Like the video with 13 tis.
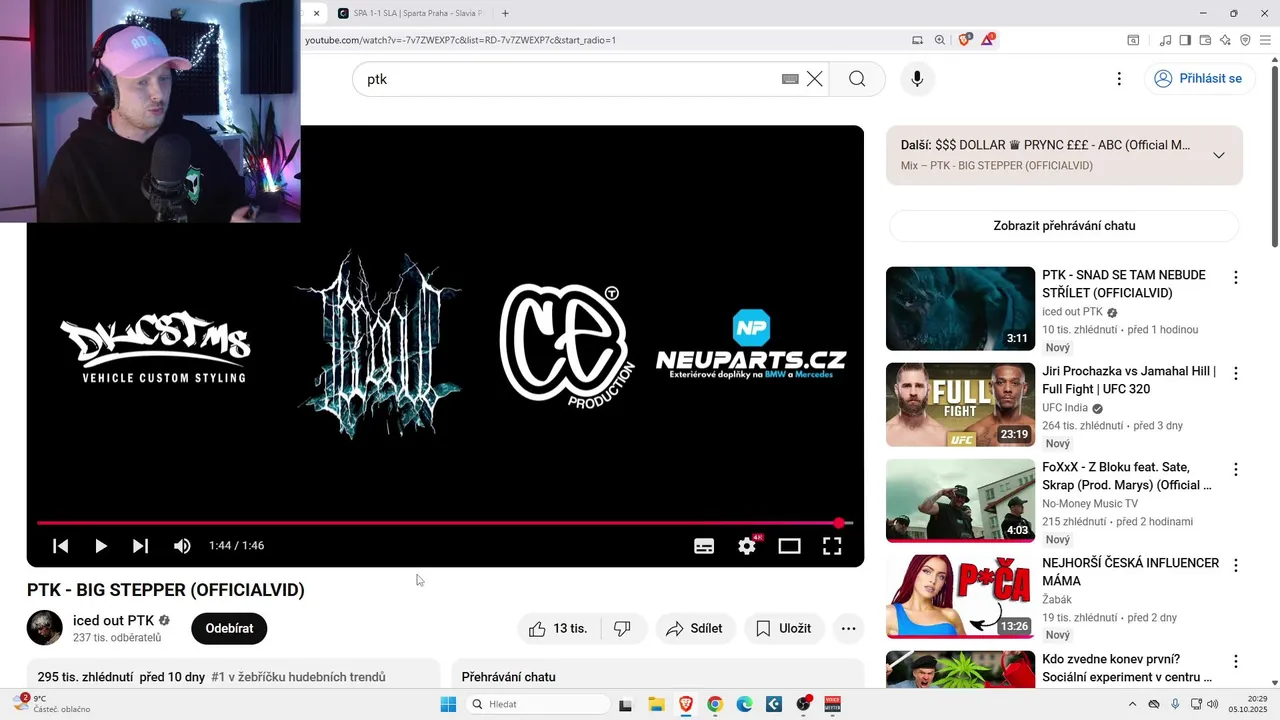 (x=558, y=629)
